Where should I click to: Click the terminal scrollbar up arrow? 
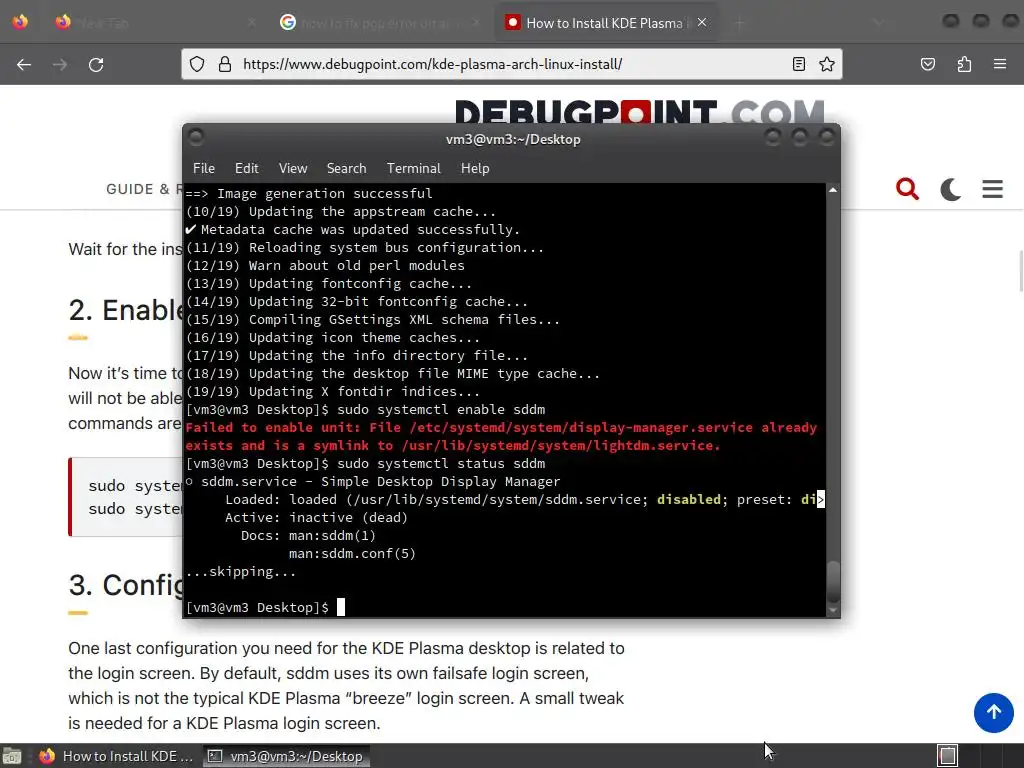coord(833,190)
